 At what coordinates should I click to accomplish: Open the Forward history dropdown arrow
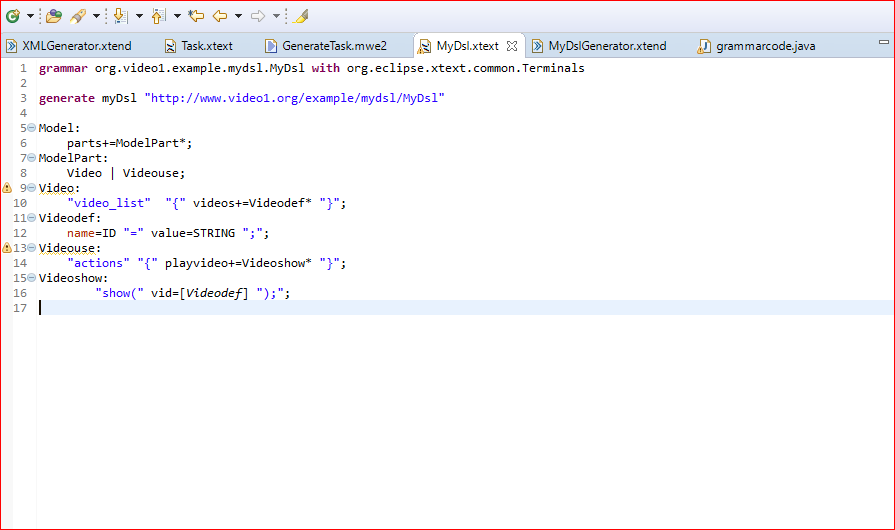277,17
